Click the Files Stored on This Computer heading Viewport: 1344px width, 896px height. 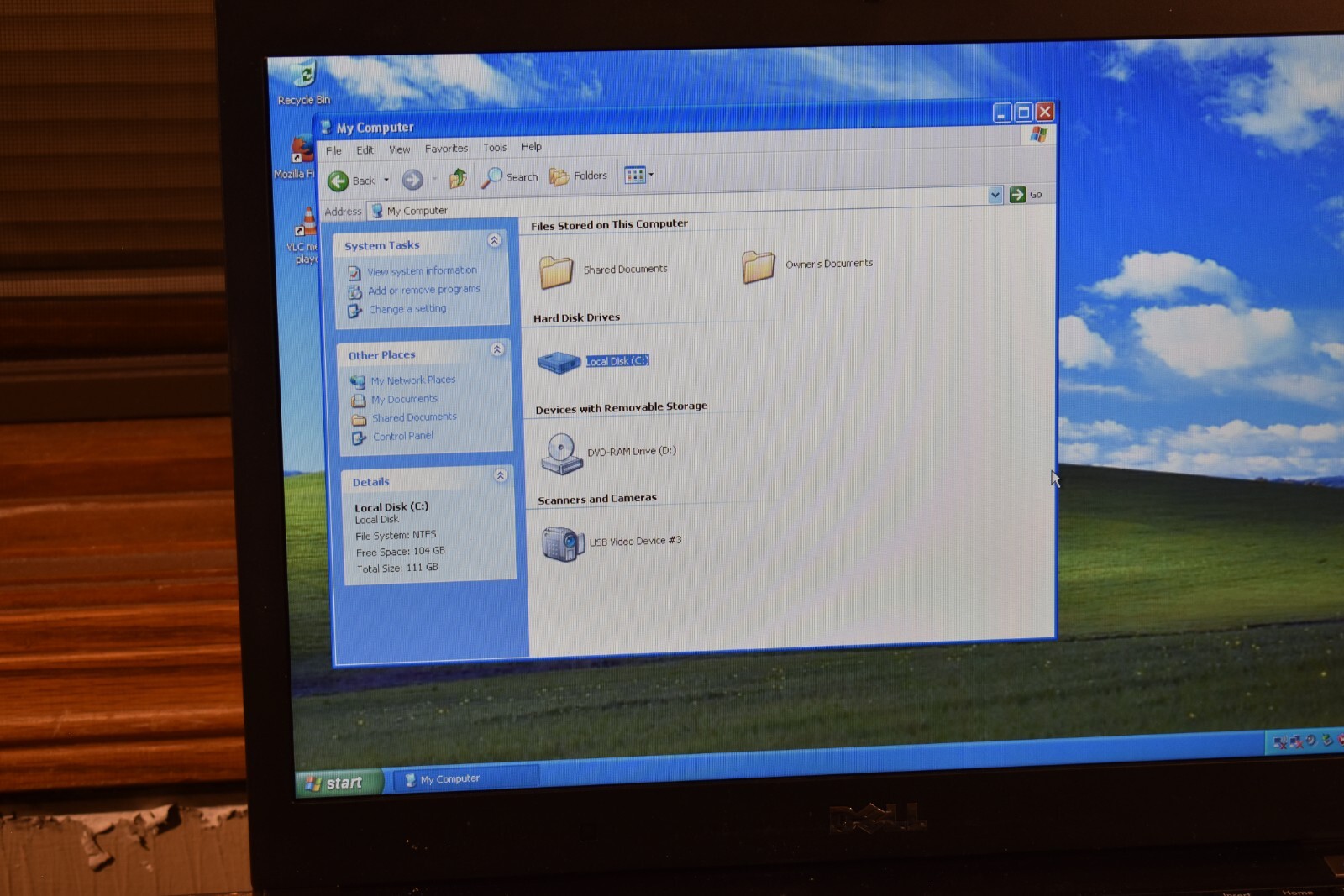(609, 225)
